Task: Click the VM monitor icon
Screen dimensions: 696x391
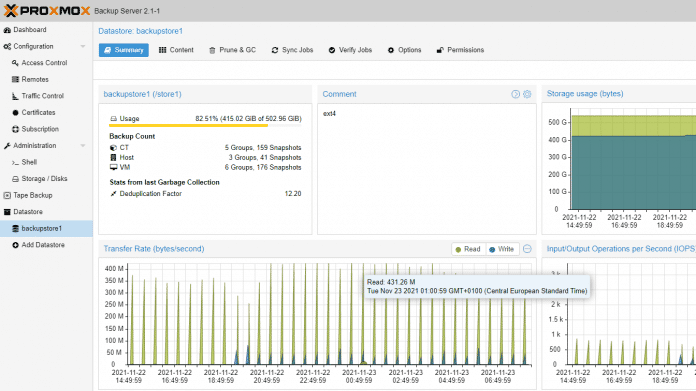Action: tap(114, 167)
